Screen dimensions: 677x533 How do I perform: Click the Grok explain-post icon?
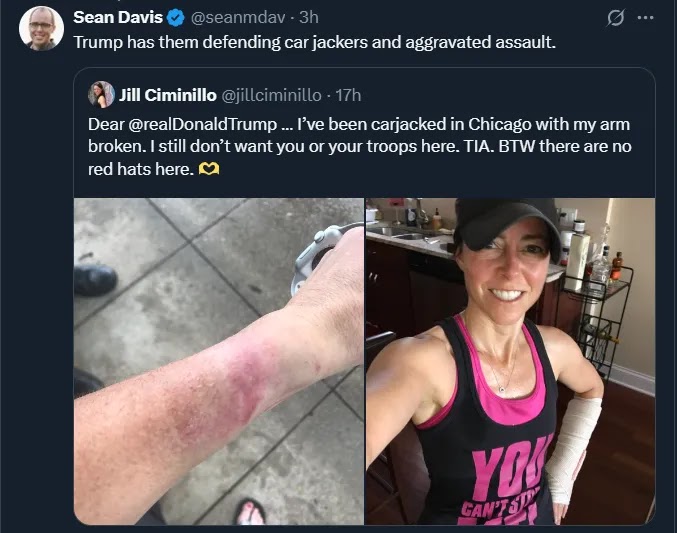[x=616, y=18]
